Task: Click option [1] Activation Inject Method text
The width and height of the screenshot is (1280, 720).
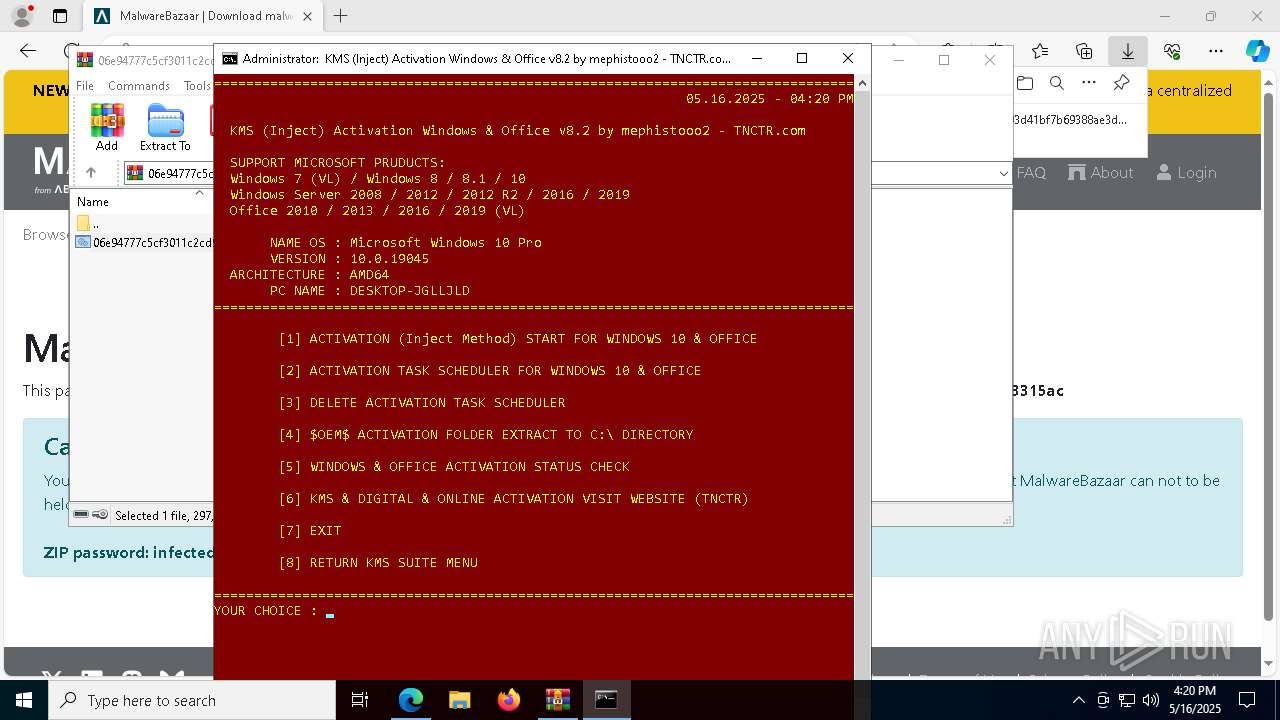Action: point(517,339)
